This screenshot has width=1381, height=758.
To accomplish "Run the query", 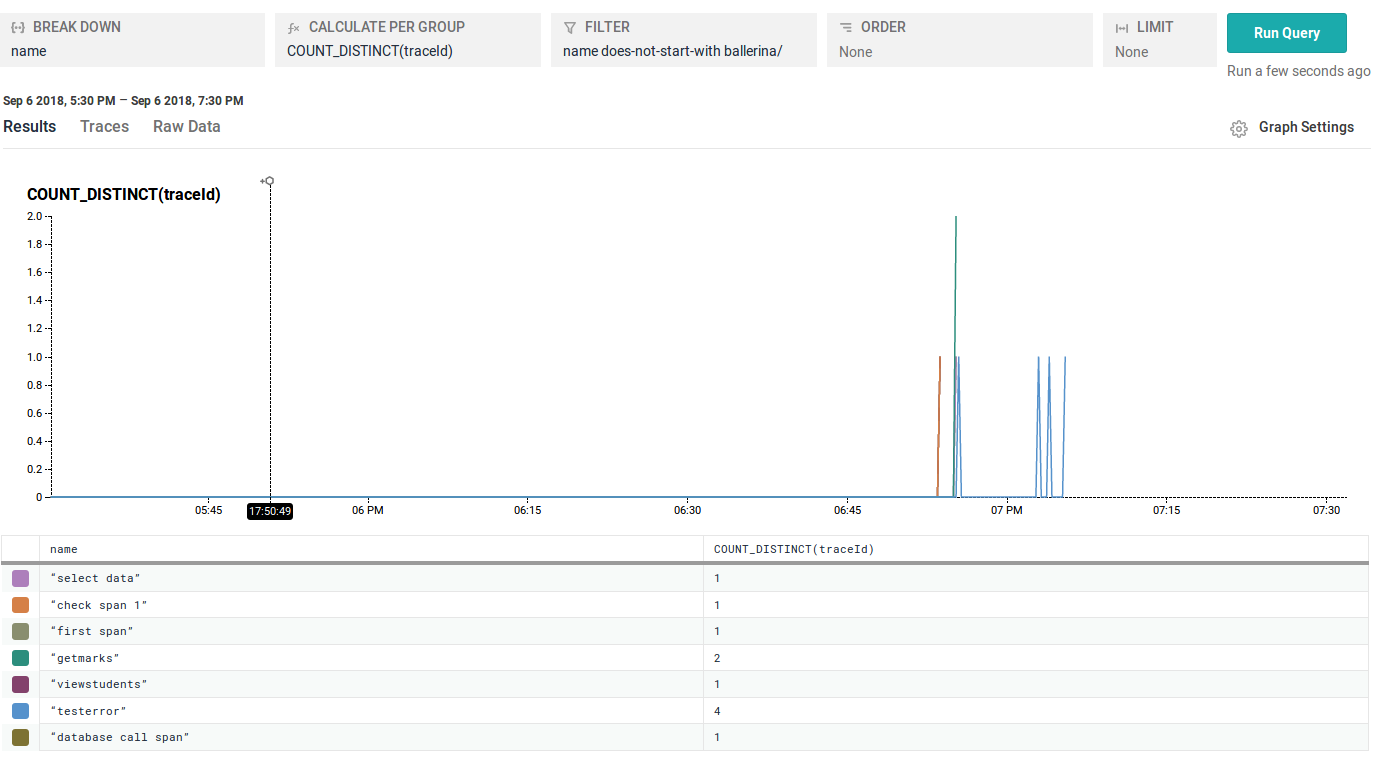I will [1286, 33].
